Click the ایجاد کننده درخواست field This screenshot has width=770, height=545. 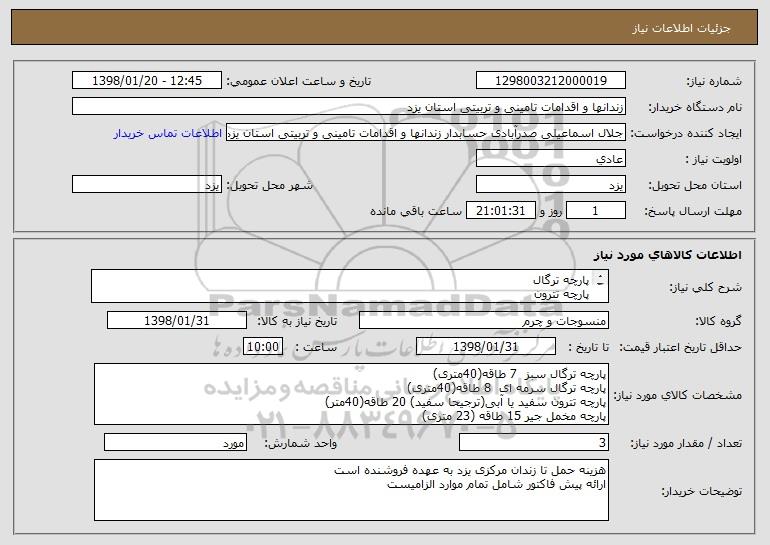click(426, 133)
